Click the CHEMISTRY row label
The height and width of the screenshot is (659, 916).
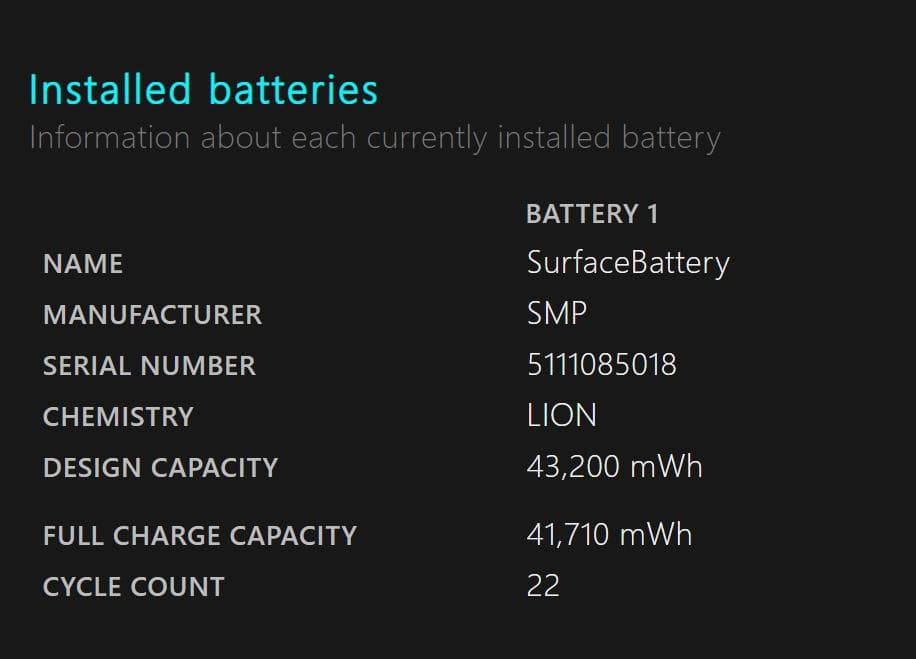click(x=118, y=417)
